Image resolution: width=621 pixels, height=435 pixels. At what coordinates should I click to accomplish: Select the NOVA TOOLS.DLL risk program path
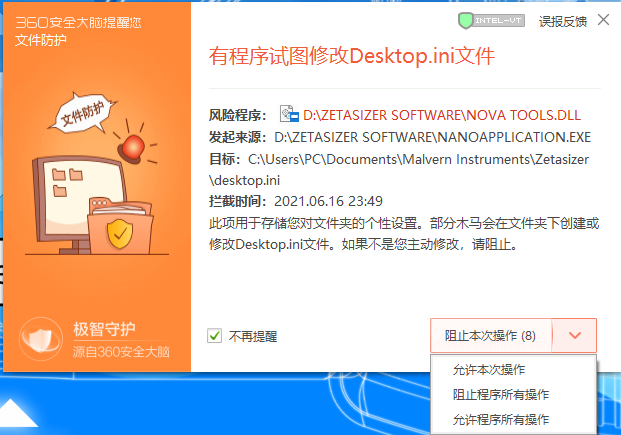tap(442, 115)
